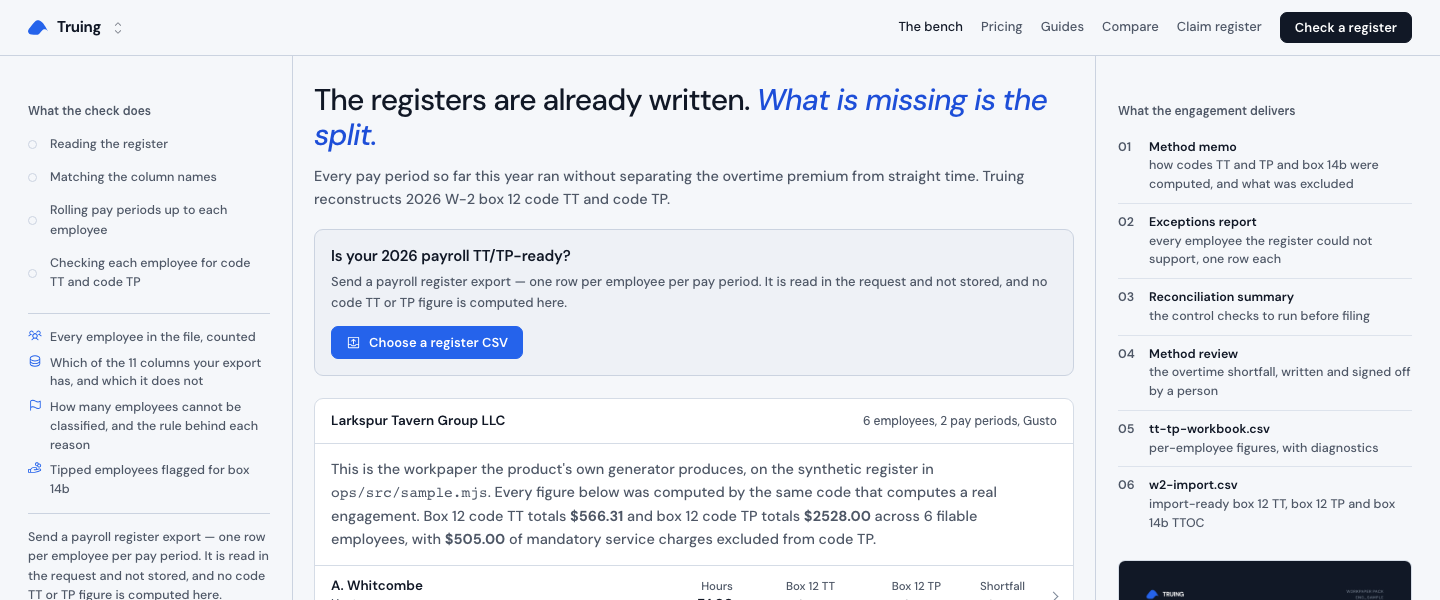Click the What the check does heading
Screen dimensions: 1440x600
(x=89, y=111)
